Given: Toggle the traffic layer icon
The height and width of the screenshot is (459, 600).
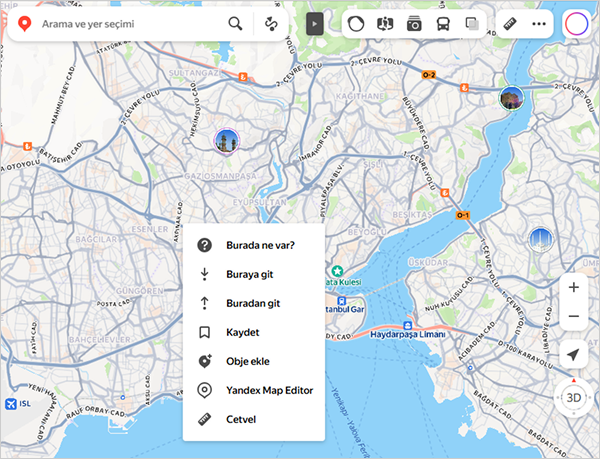Looking at the screenshot, I should (356, 24).
